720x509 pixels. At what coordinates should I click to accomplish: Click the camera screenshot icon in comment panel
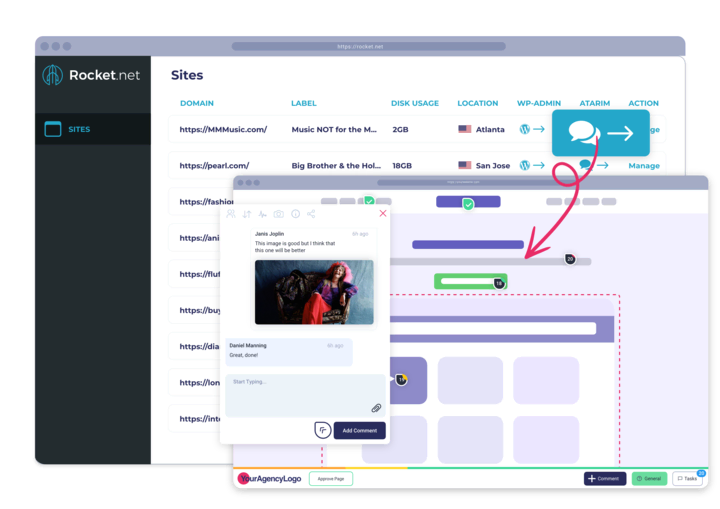279,214
